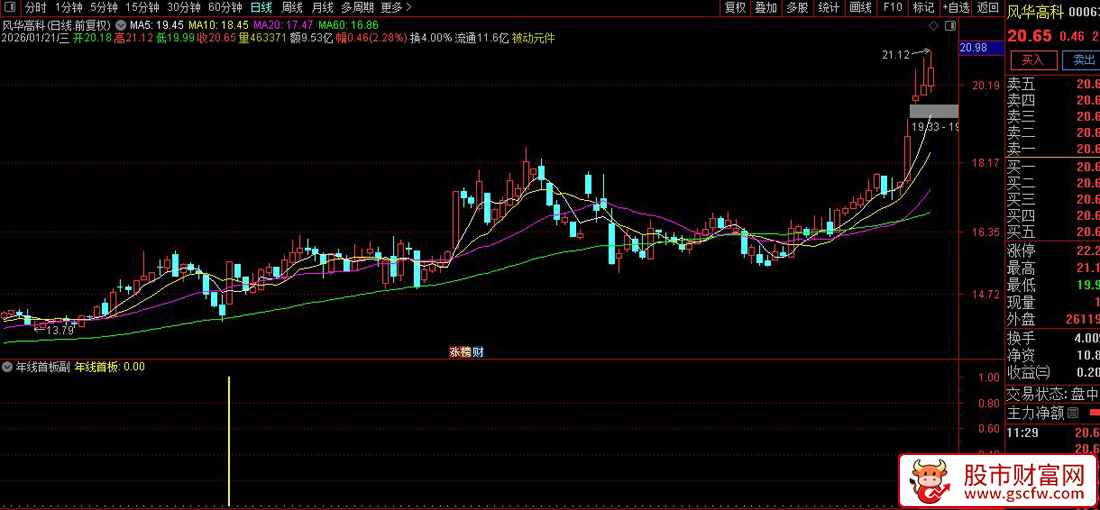Screen dimensions: 1100x510
Task: Select the 买三 order book row
Action: [x=1053, y=199]
